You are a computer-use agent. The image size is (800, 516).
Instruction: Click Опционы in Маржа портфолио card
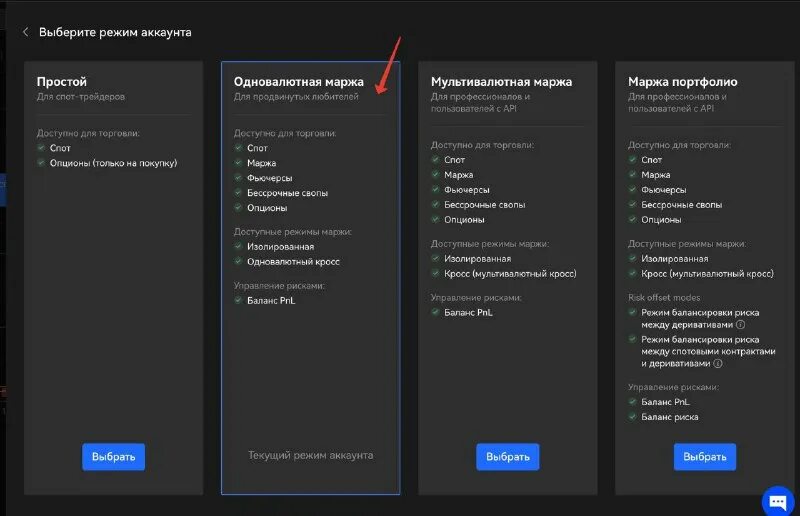pos(661,220)
